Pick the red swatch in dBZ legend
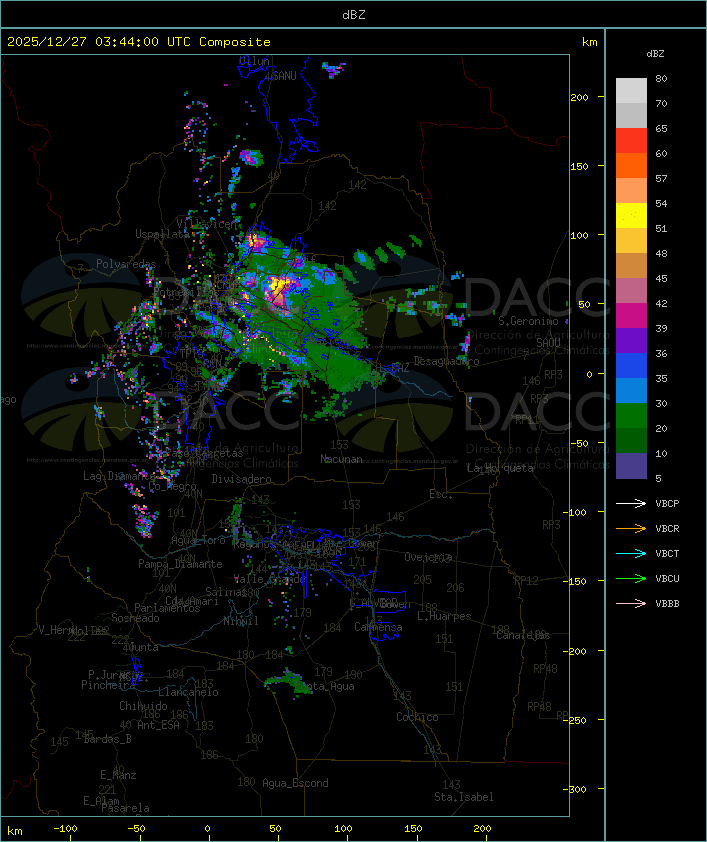Viewport: 707px width, 842px height. tap(631, 141)
